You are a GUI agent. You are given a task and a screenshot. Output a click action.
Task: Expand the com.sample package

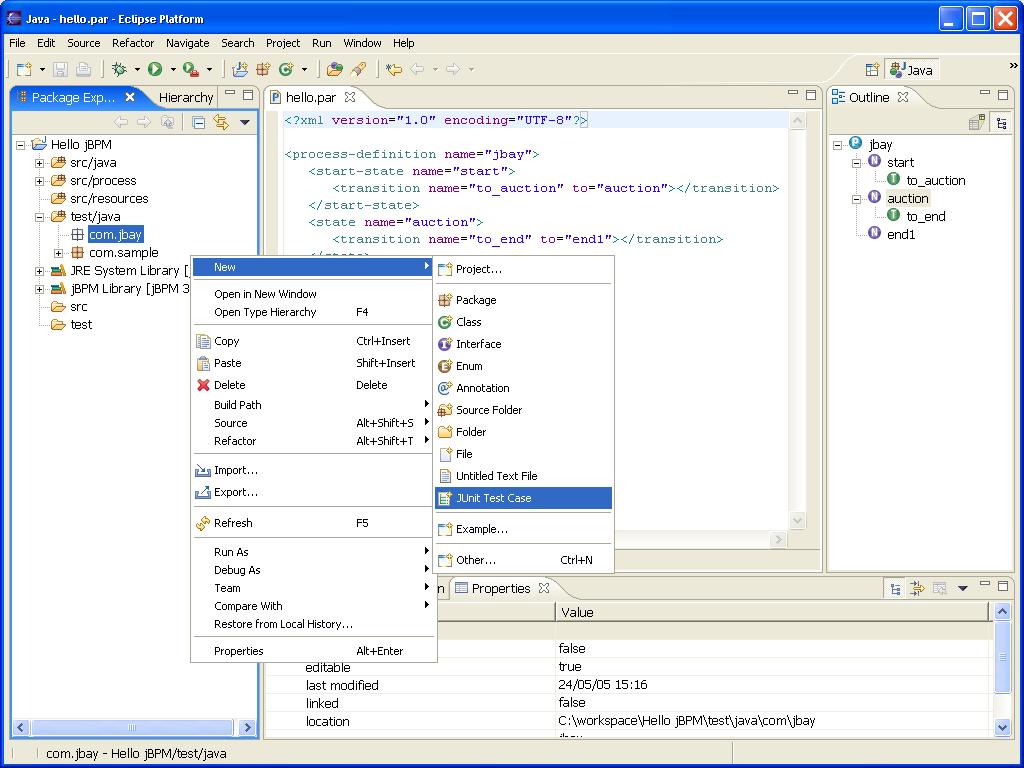coord(59,253)
